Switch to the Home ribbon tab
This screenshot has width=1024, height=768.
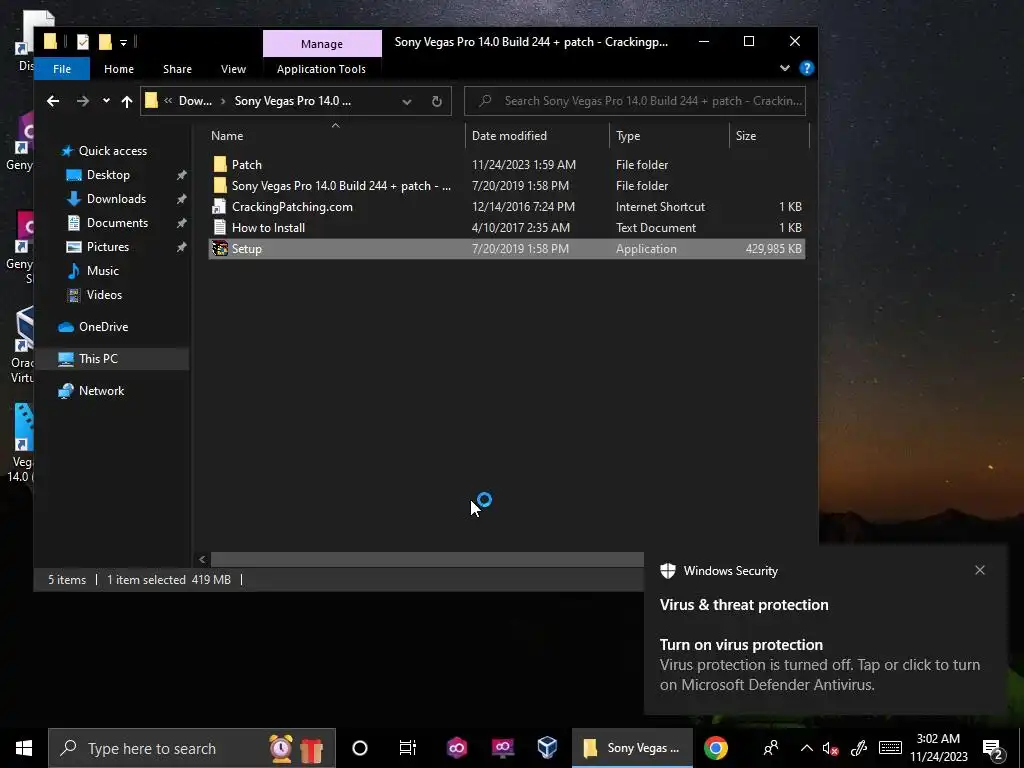coord(119,69)
